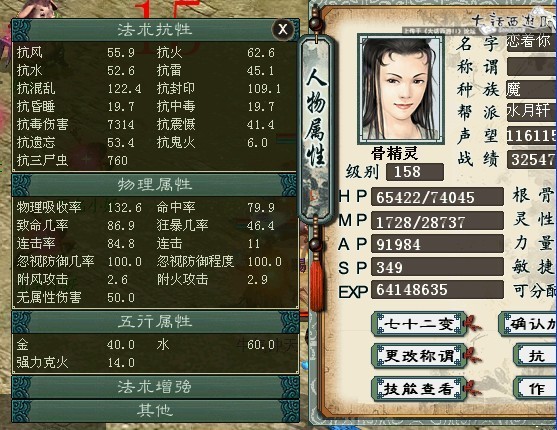Click the 人物属性 vertical banner tab

click(x=316, y=130)
